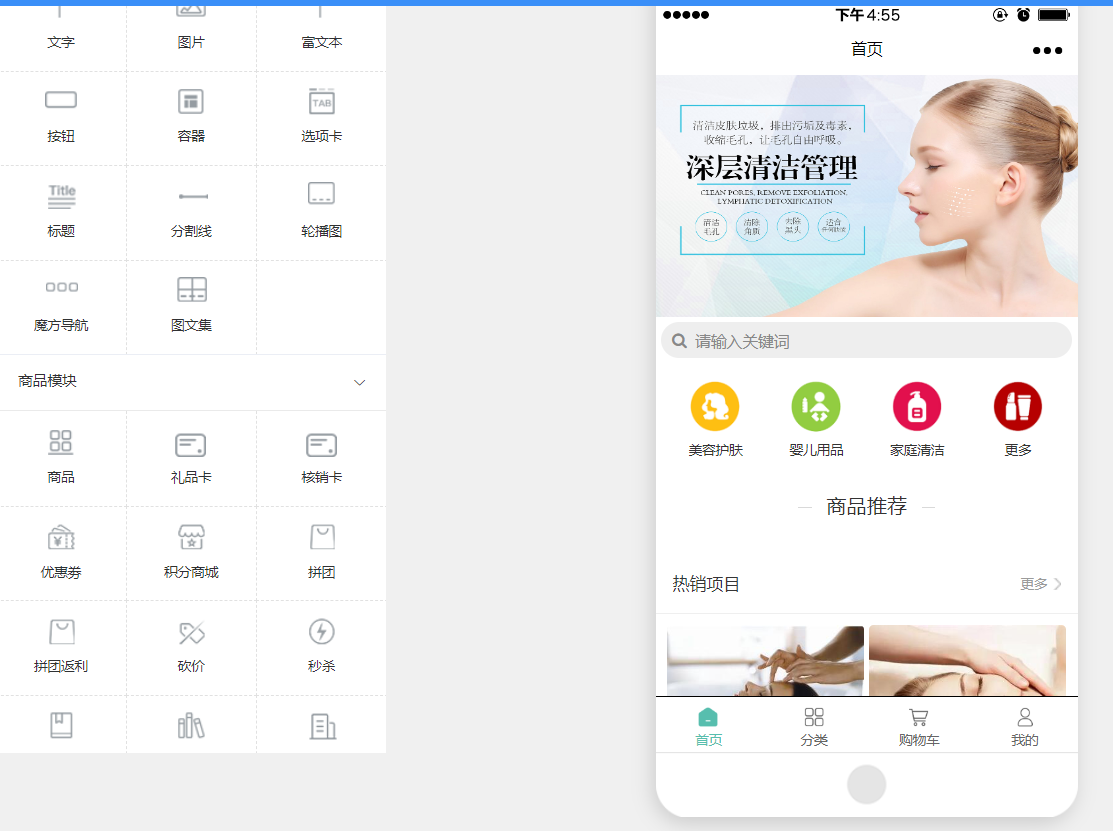Click the 商品模块 section label

click(x=48, y=381)
